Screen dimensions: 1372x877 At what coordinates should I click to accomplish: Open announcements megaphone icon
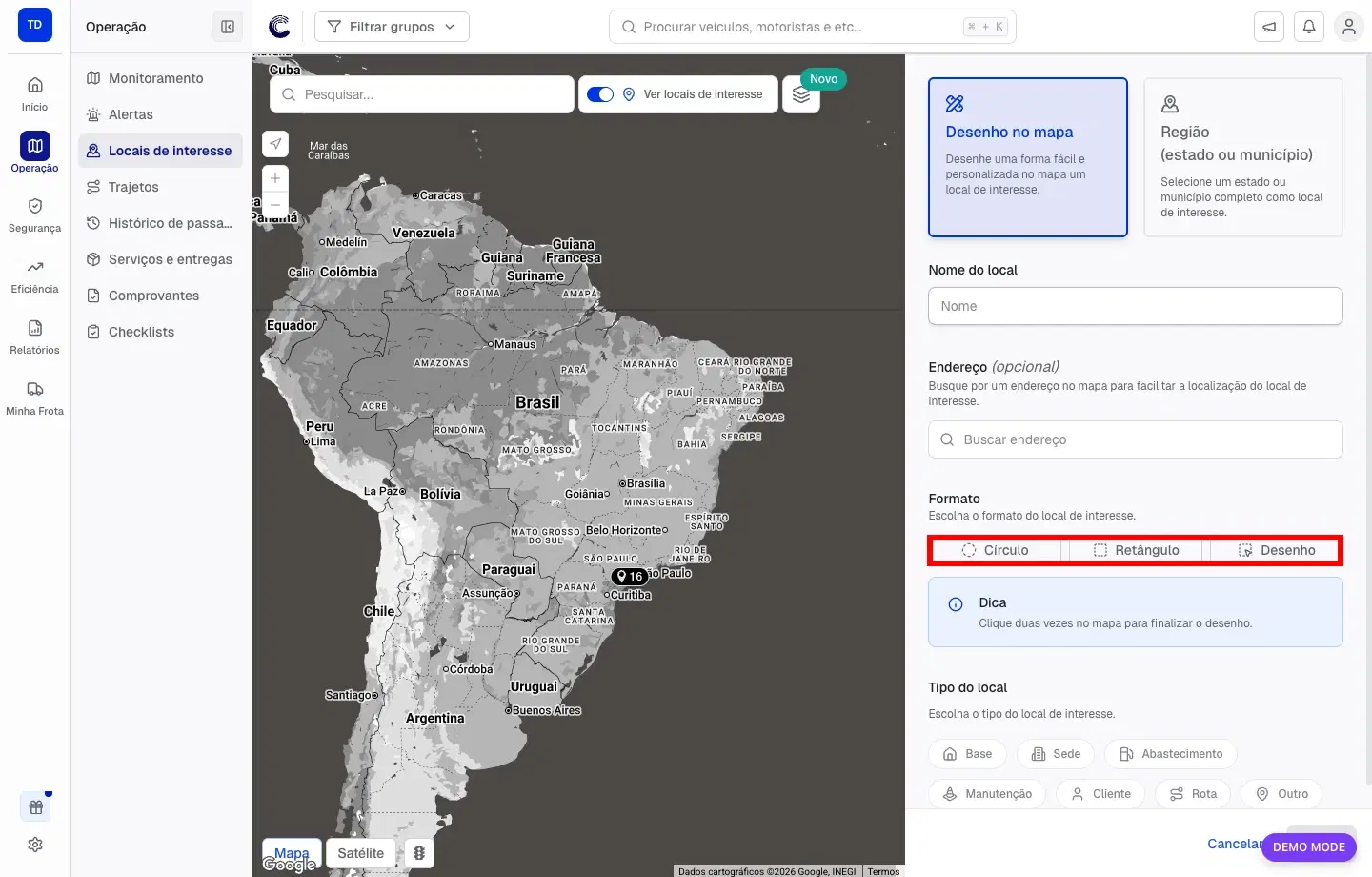[x=1269, y=27]
